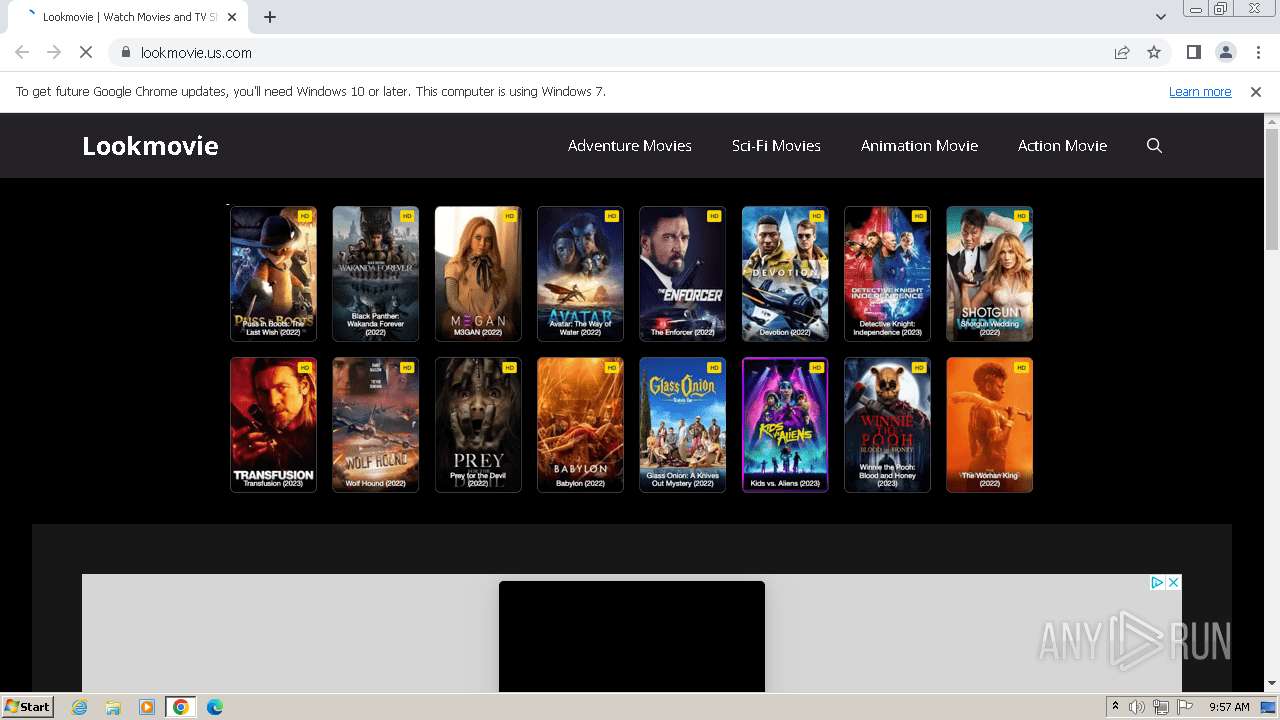Click the Learn more link
Viewport: 1280px width, 720px height.
pos(1200,91)
